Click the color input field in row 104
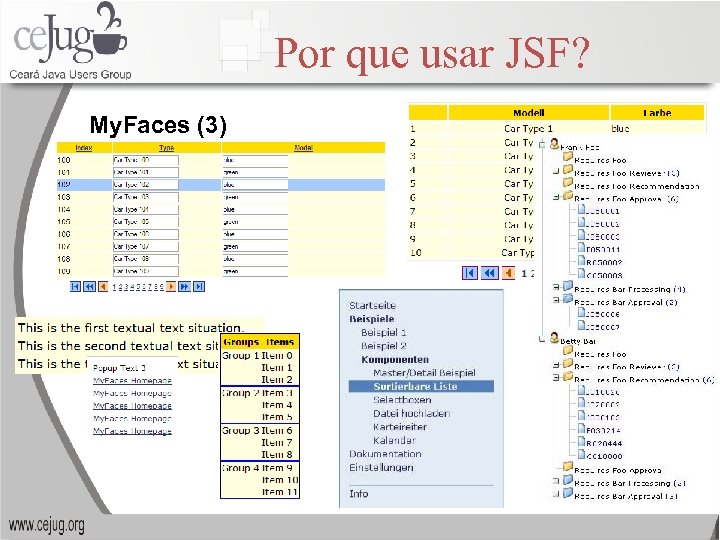The image size is (720, 540). [x=255, y=209]
